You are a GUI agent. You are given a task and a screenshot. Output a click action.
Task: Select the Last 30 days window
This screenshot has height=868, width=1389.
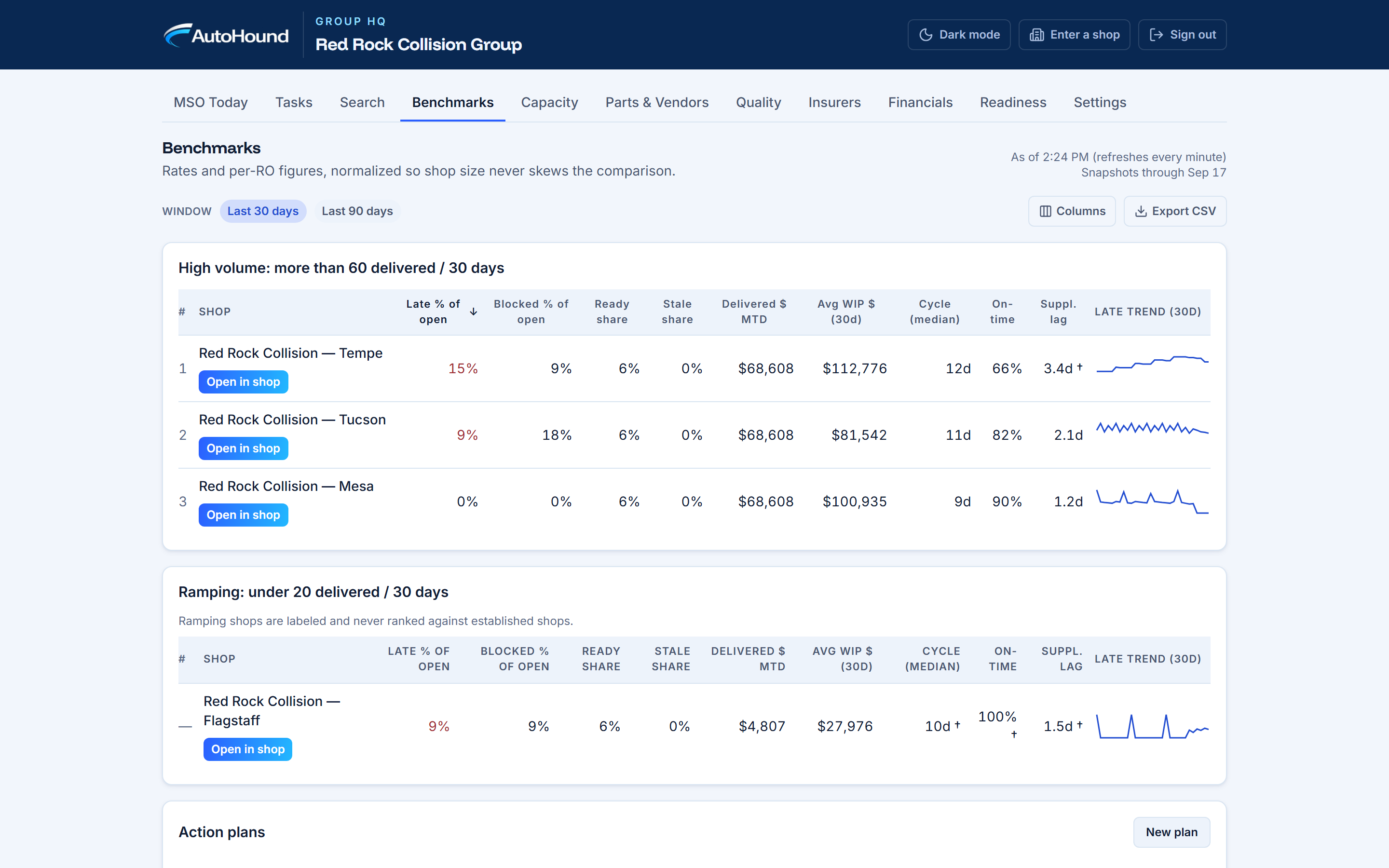[263, 211]
